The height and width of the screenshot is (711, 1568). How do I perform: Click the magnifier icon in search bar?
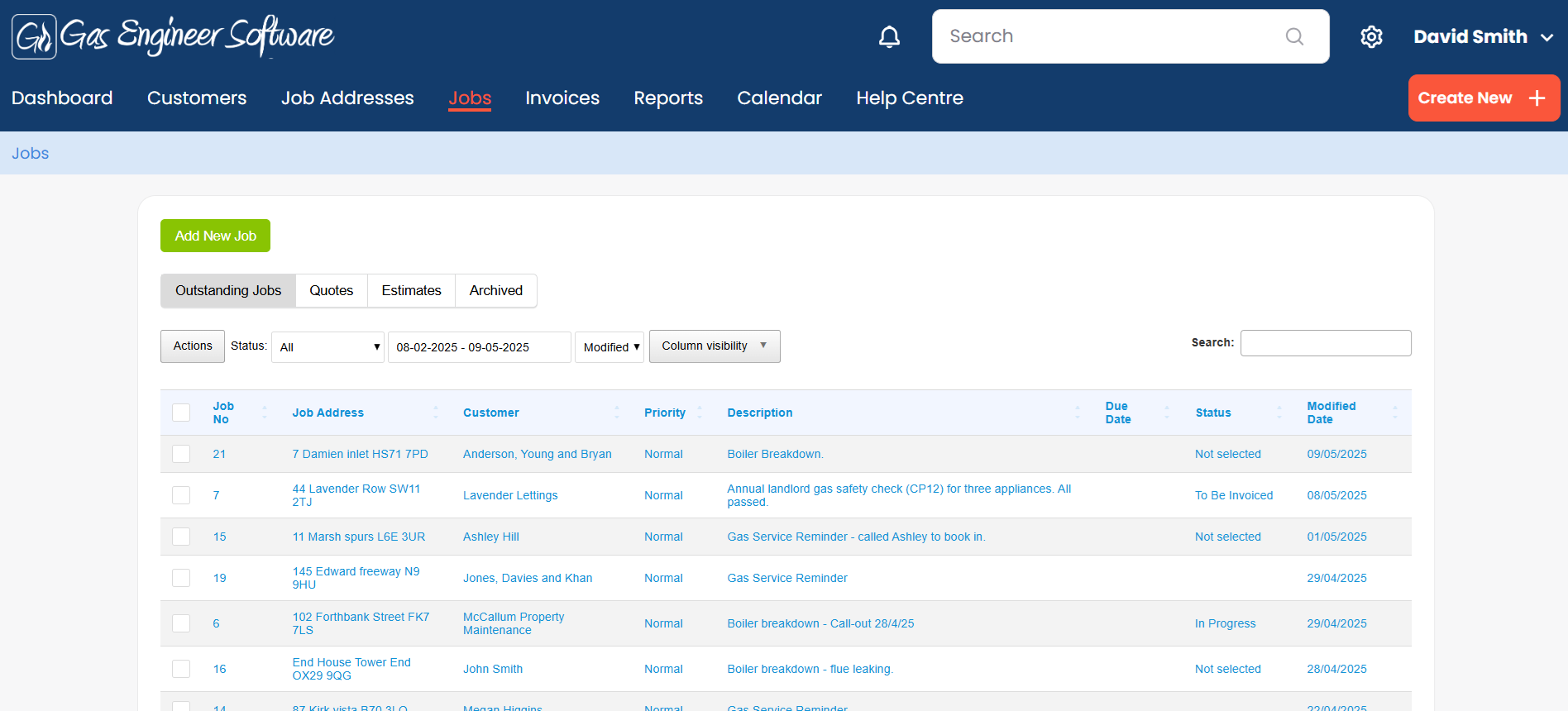(1294, 36)
